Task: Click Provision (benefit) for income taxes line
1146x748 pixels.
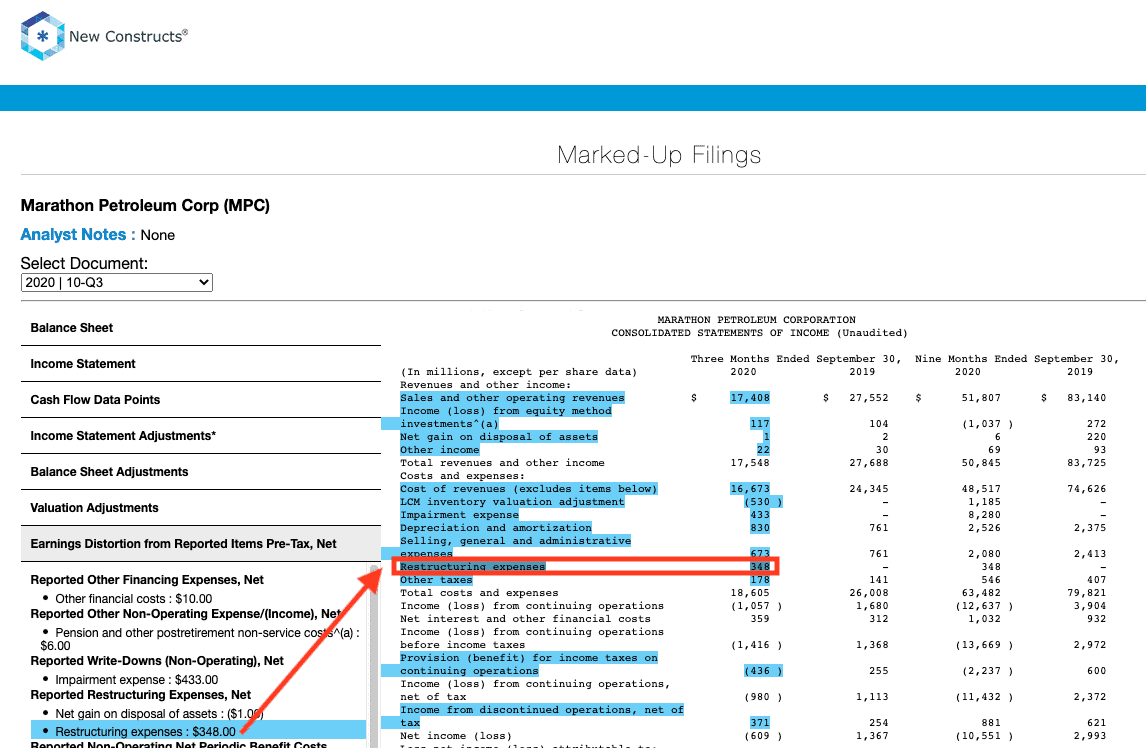Action: [x=528, y=664]
